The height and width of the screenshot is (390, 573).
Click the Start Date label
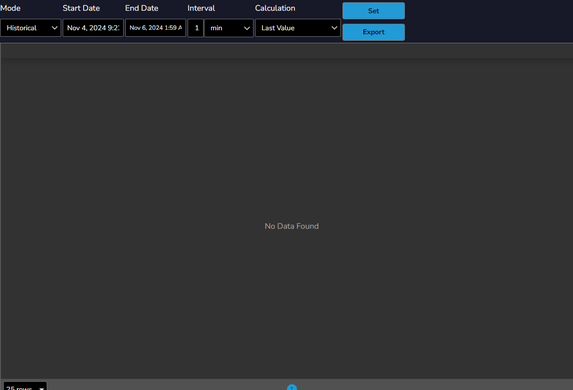click(81, 8)
